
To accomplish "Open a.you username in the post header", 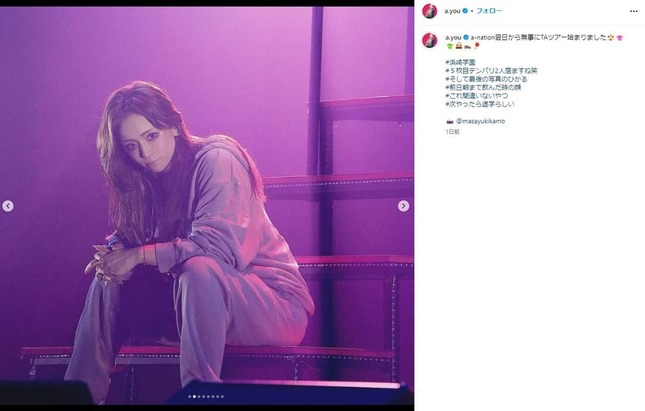I will click(452, 11).
